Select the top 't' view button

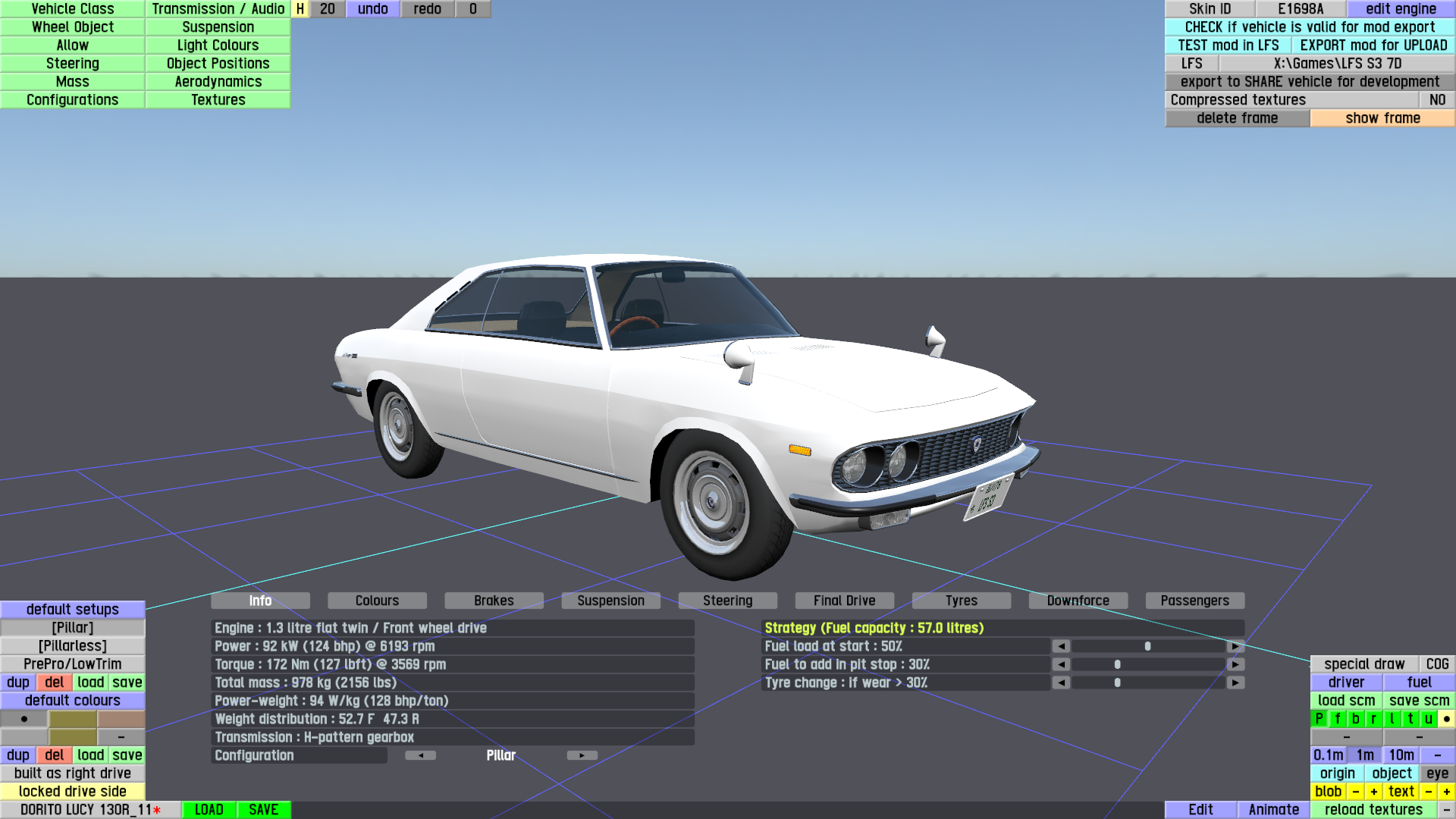tap(1410, 719)
